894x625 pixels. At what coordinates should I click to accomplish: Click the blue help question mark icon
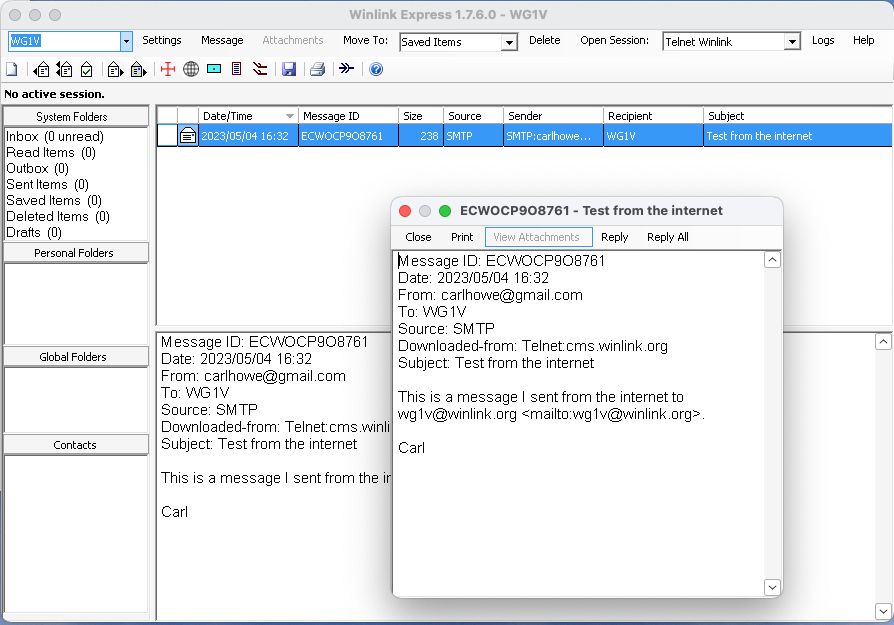pyautogui.click(x=376, y=69)
